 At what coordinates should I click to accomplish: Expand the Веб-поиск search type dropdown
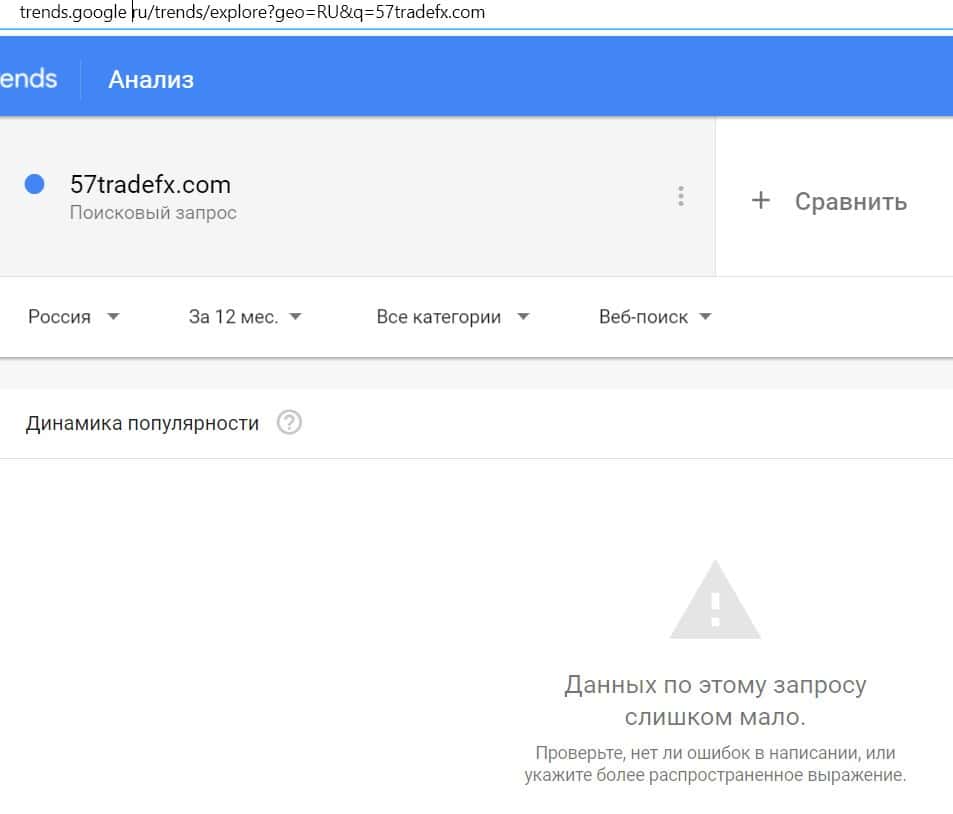tap(655, 317)
